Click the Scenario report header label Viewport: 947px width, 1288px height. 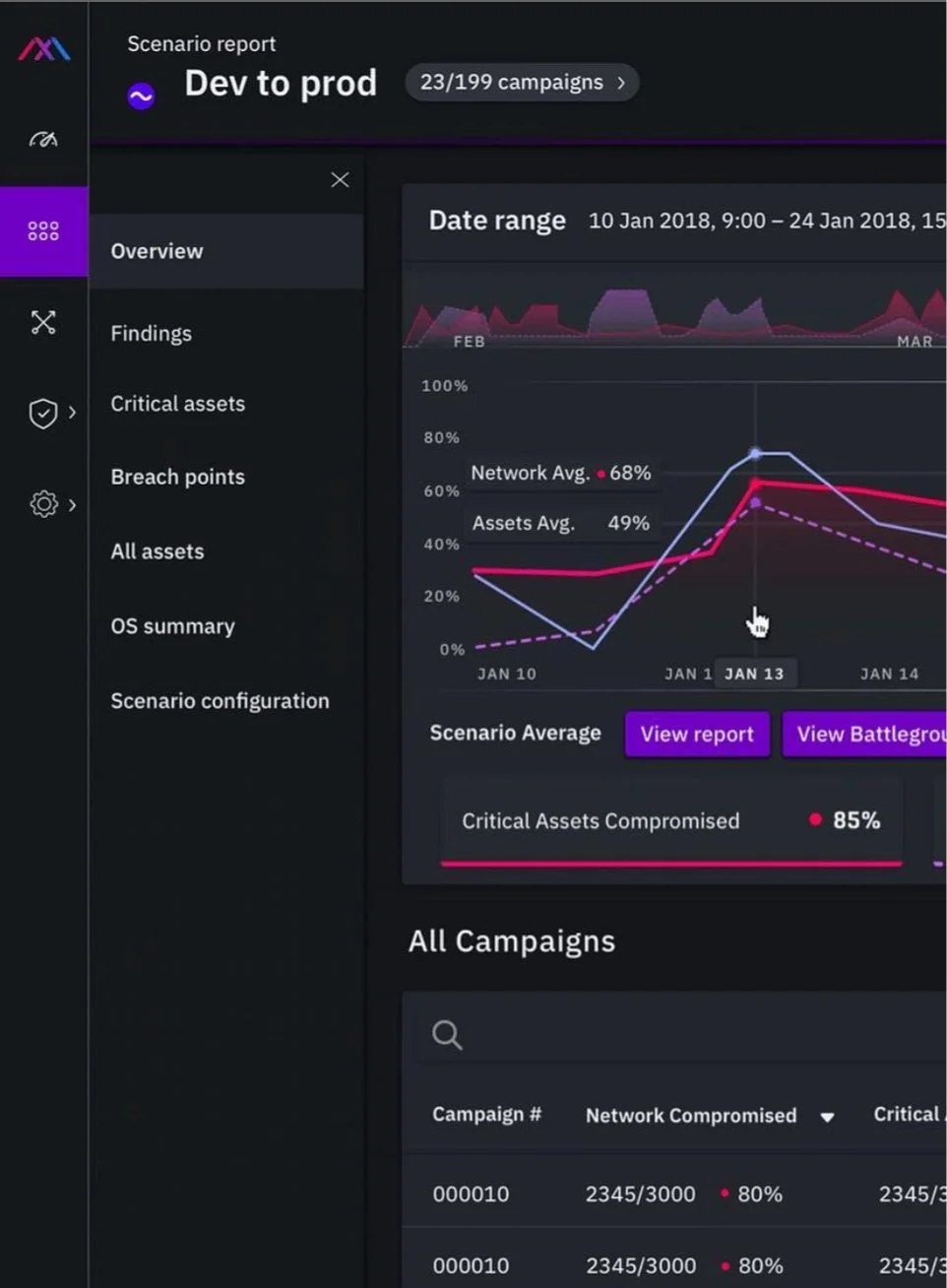click(202, 44)
